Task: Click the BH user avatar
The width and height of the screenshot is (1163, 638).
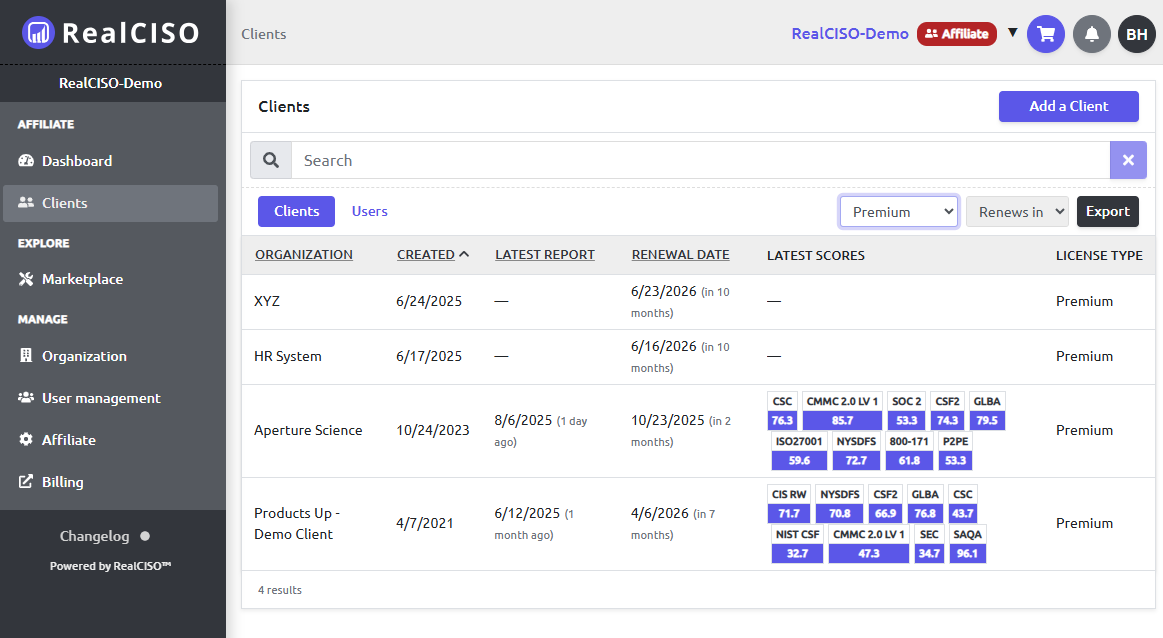Action: pyautogui.click(x=1137, y=34)
